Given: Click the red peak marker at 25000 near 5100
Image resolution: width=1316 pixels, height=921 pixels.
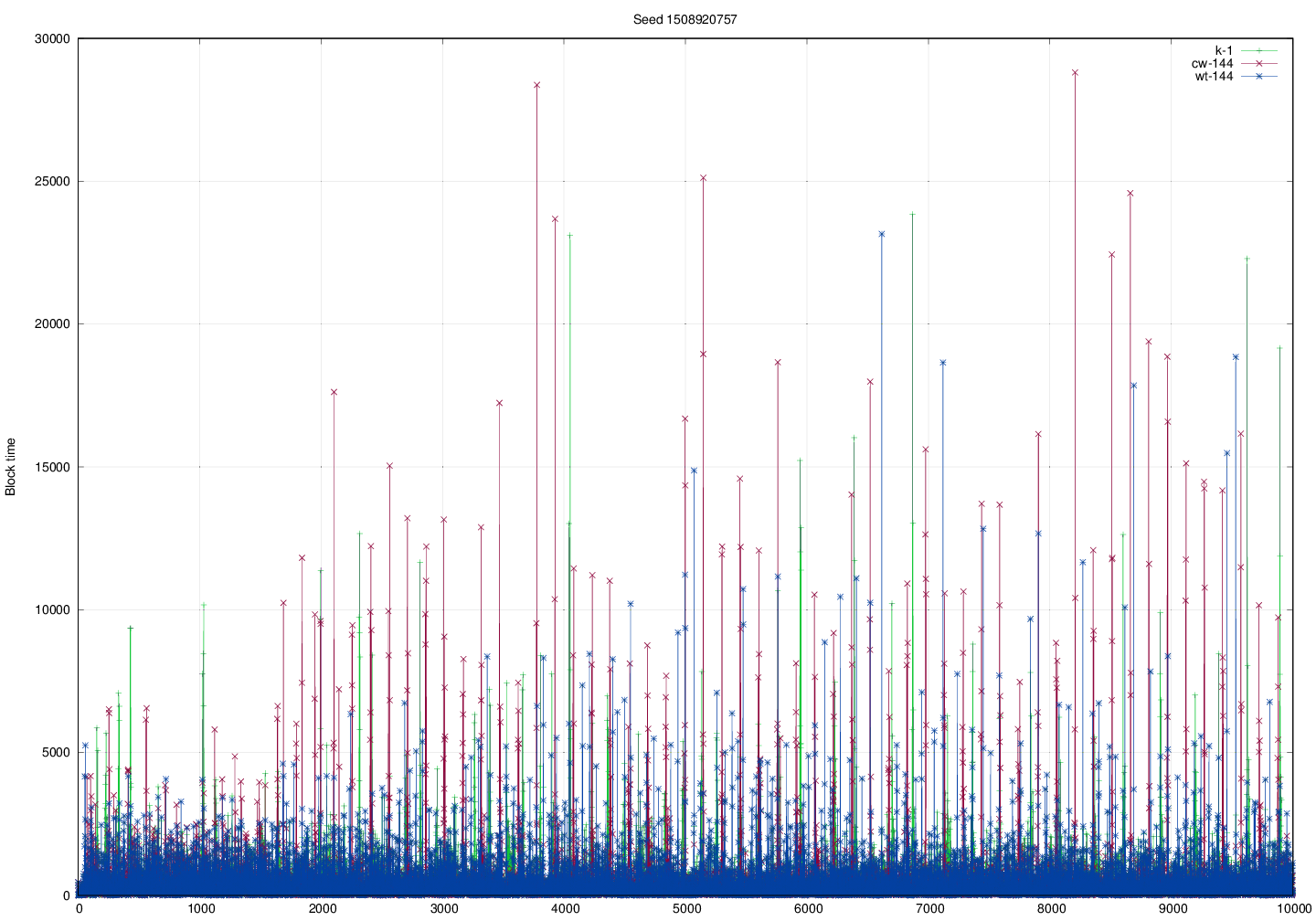Looking at the screenshot, I should (703, 178).
